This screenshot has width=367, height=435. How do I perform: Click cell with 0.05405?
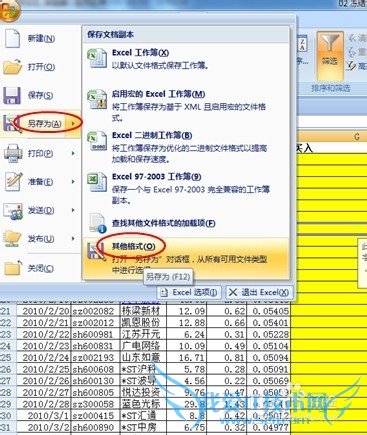point(269,311)
